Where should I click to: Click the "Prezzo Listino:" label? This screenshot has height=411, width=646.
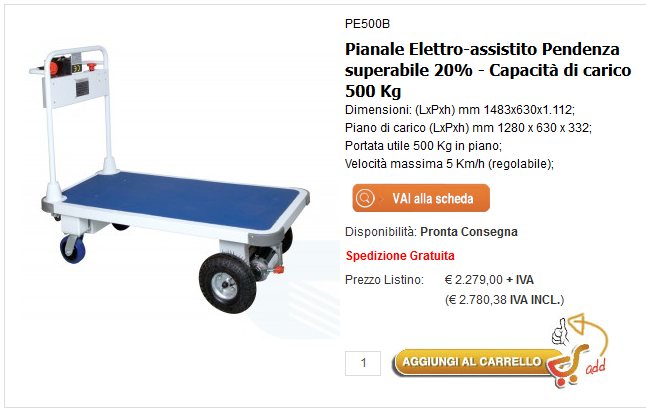(x=384, y=279)
